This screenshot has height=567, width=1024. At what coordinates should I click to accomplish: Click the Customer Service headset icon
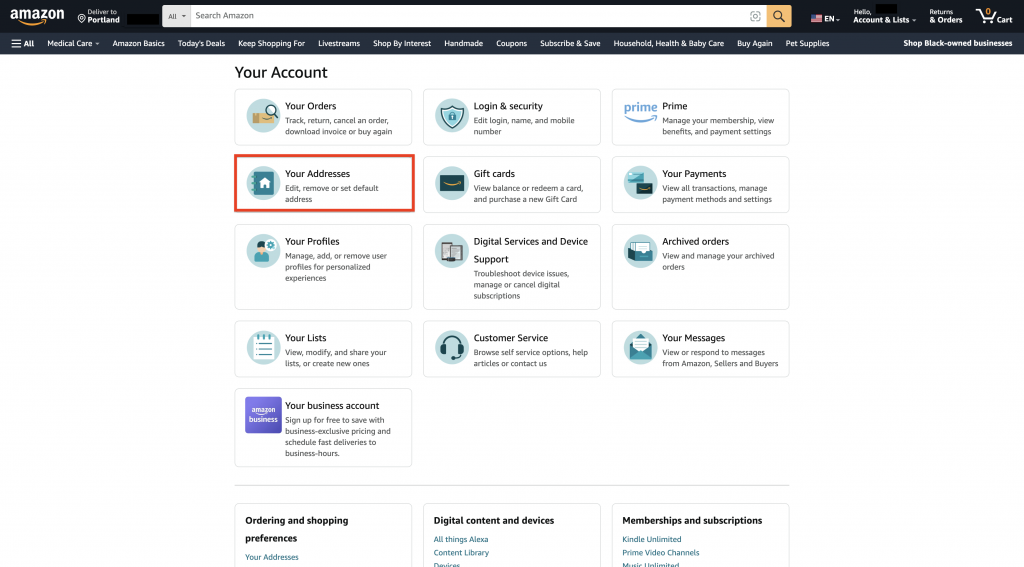tap(452, 348)
